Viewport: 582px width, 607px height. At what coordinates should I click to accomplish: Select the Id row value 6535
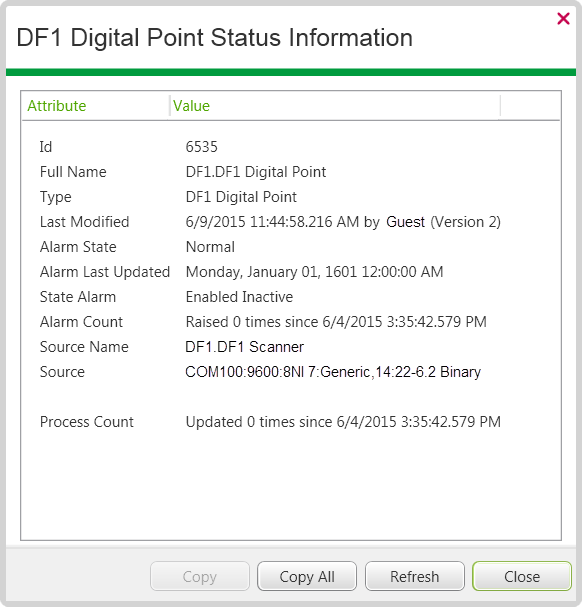201,147
